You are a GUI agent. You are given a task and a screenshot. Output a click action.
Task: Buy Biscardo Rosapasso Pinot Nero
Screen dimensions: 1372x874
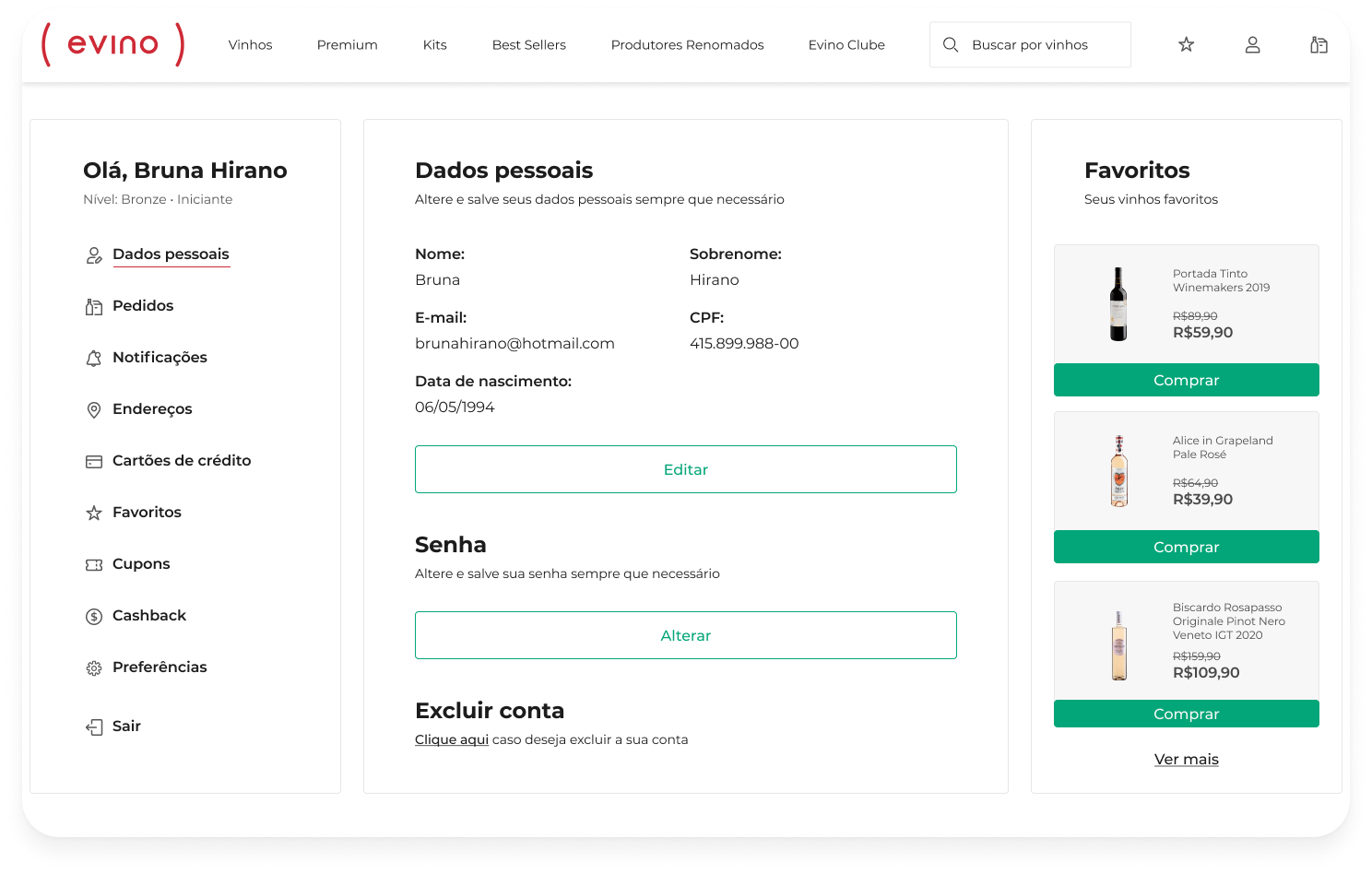(x=1187, y=714)
